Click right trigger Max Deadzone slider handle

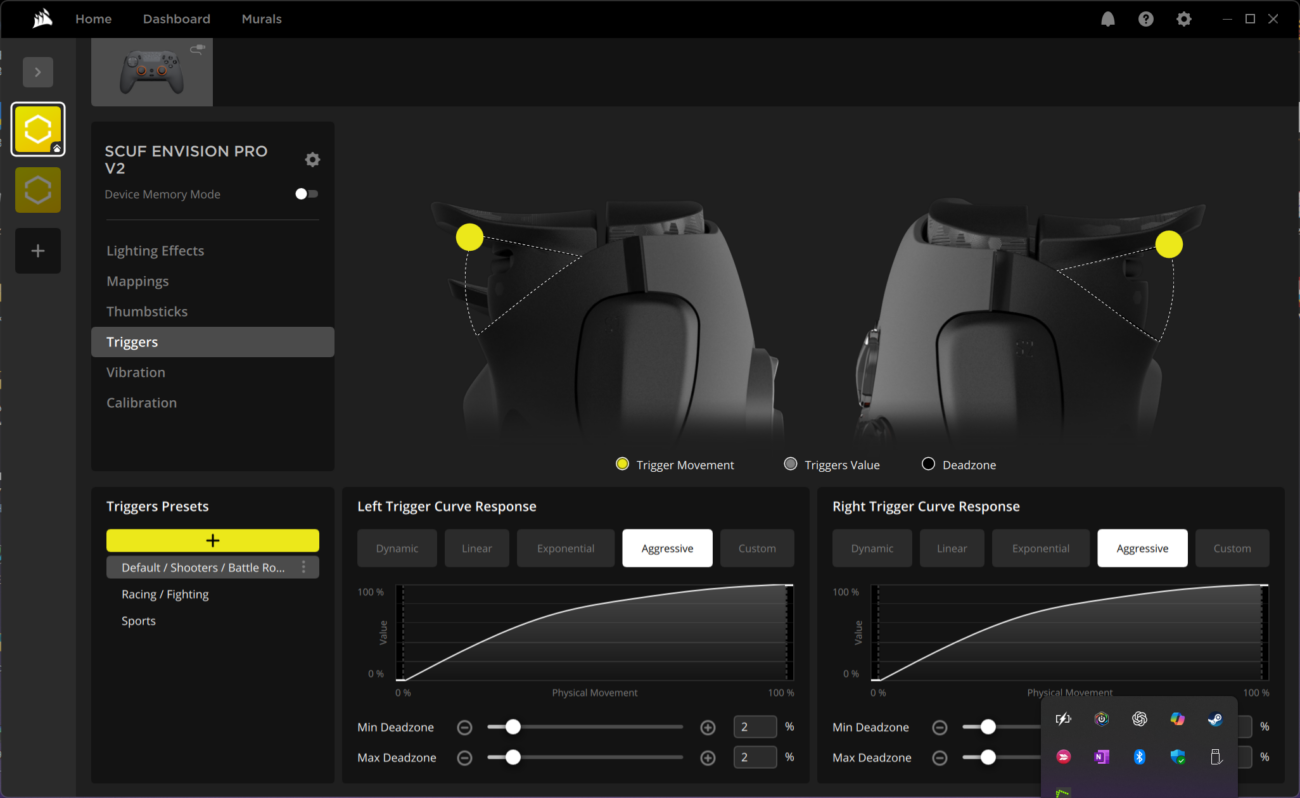point(988,757)
